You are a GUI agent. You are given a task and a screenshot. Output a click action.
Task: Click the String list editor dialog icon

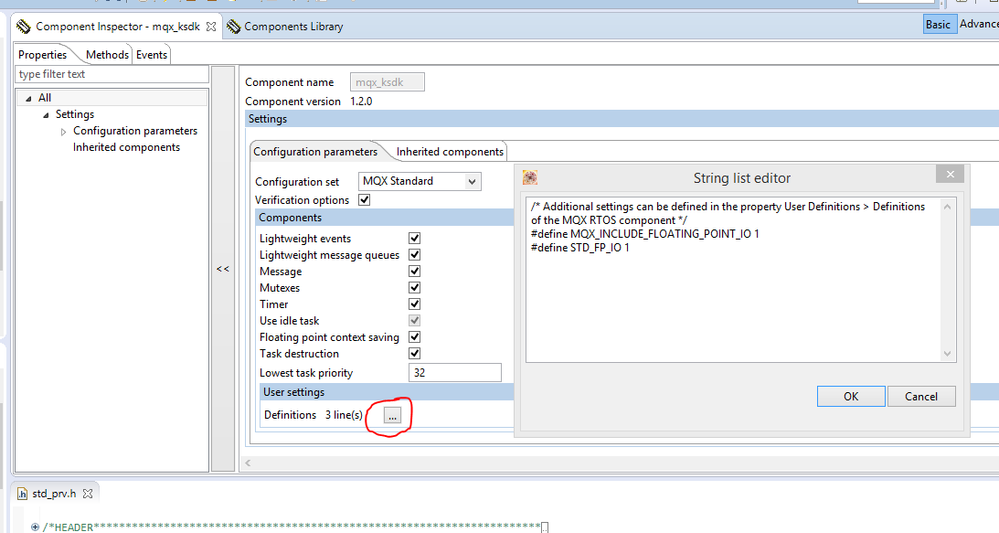click(530, 178)
